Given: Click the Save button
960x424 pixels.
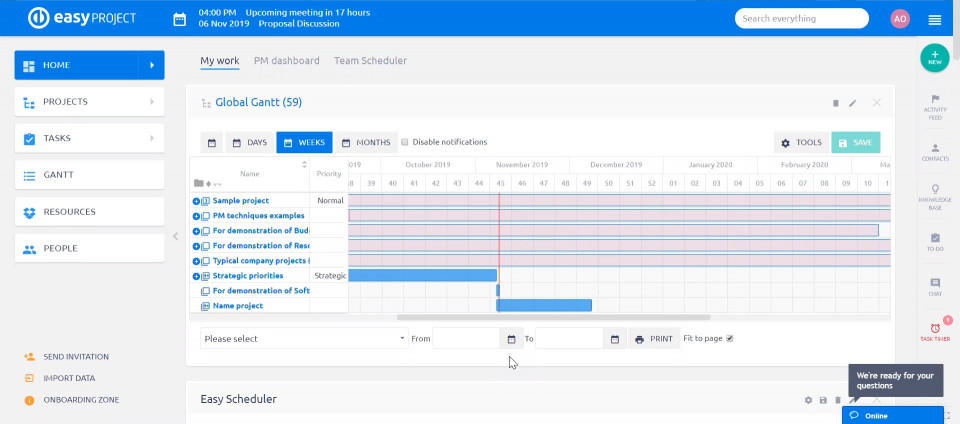Looking at the screenshot, I should pyautogui.click(x=855, y=143).
